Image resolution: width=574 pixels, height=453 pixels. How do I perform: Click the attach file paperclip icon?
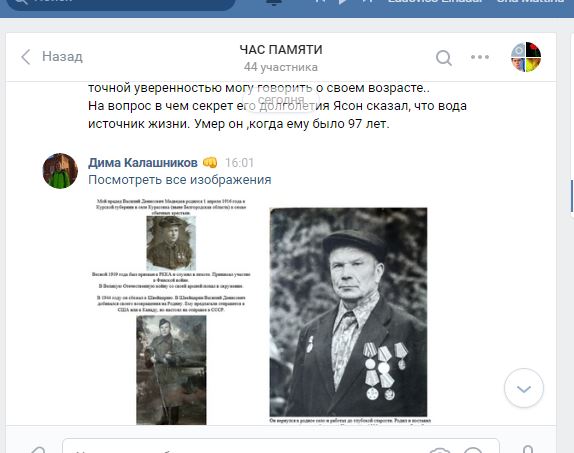tap(37, 450)
